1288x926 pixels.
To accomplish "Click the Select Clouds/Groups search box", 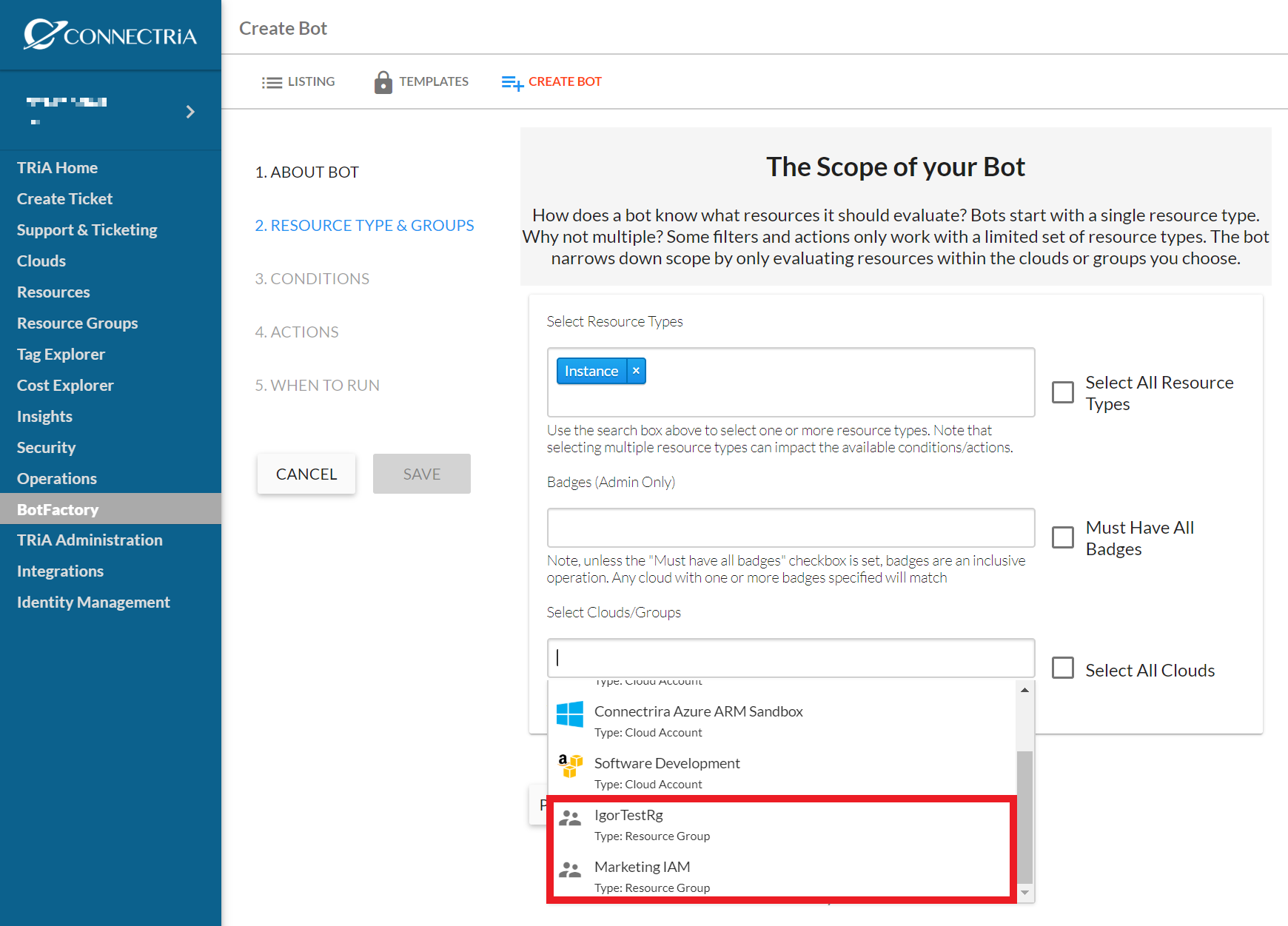I will [x=791, y=658].
